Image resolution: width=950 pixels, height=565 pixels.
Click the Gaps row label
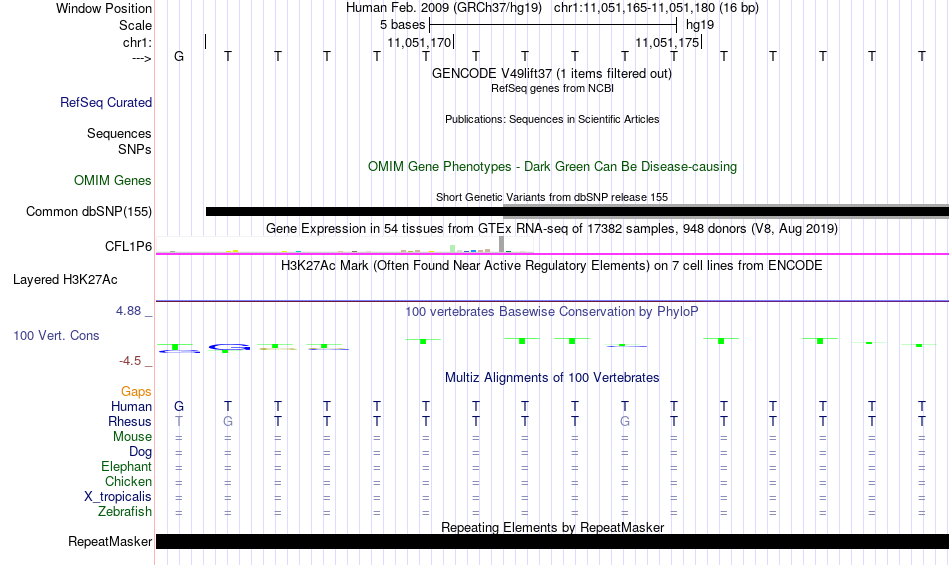(x=136, y=392)
